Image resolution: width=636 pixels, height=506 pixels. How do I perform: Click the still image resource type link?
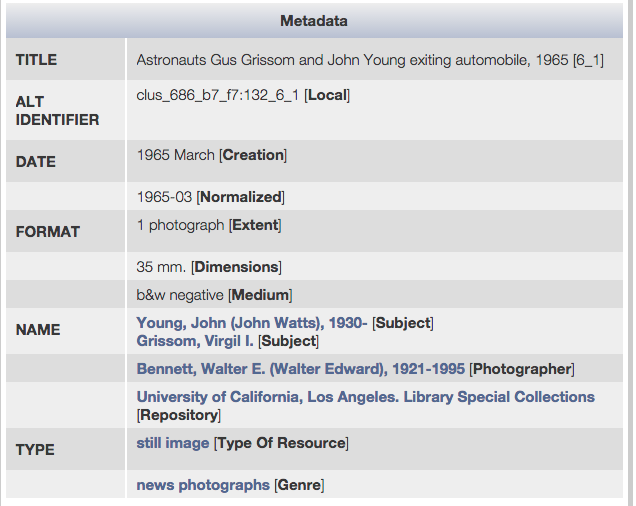point(173,442)
